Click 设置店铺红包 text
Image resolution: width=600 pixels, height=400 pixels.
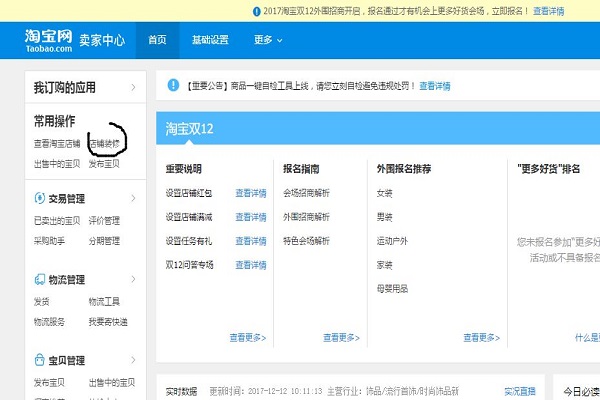point(189,193)
